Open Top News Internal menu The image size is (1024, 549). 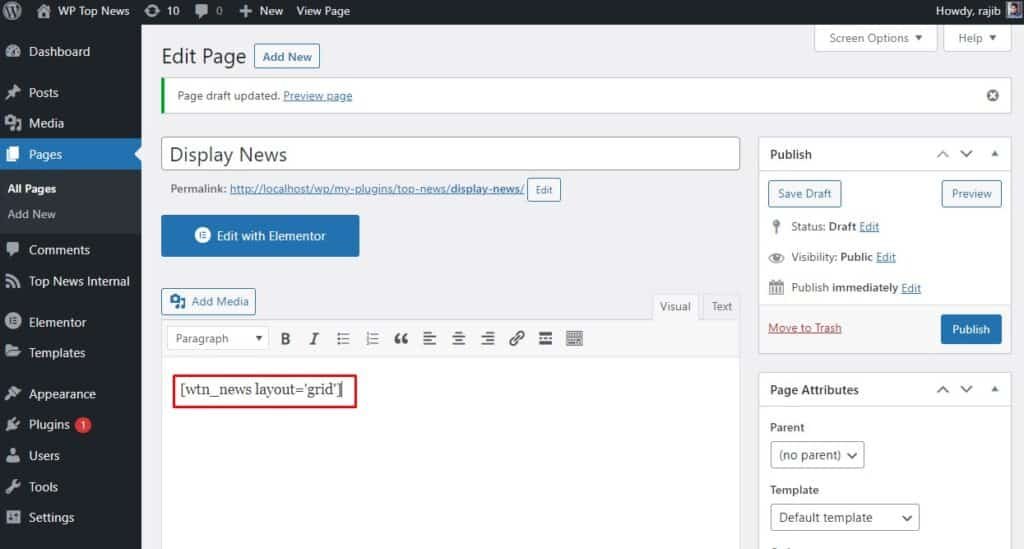coord(78,281)
